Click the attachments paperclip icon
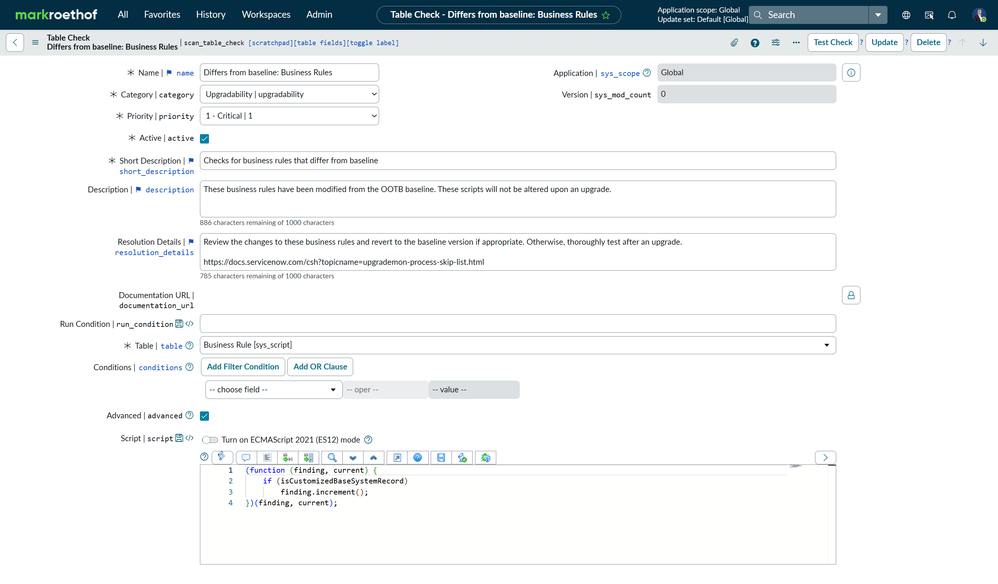This screenshot has height=584, width=998. coord(734,43)
